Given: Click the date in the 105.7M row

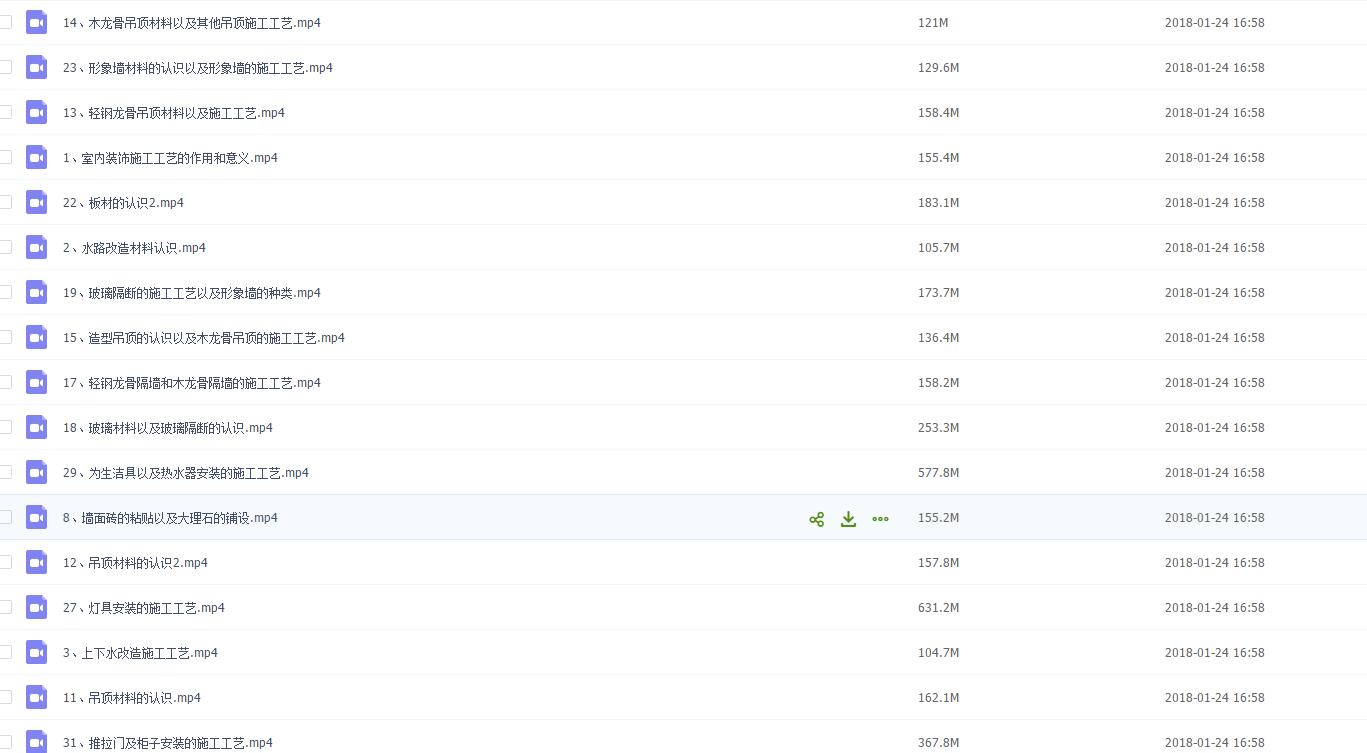Looking at the screenshot, I should point(1215,247).
